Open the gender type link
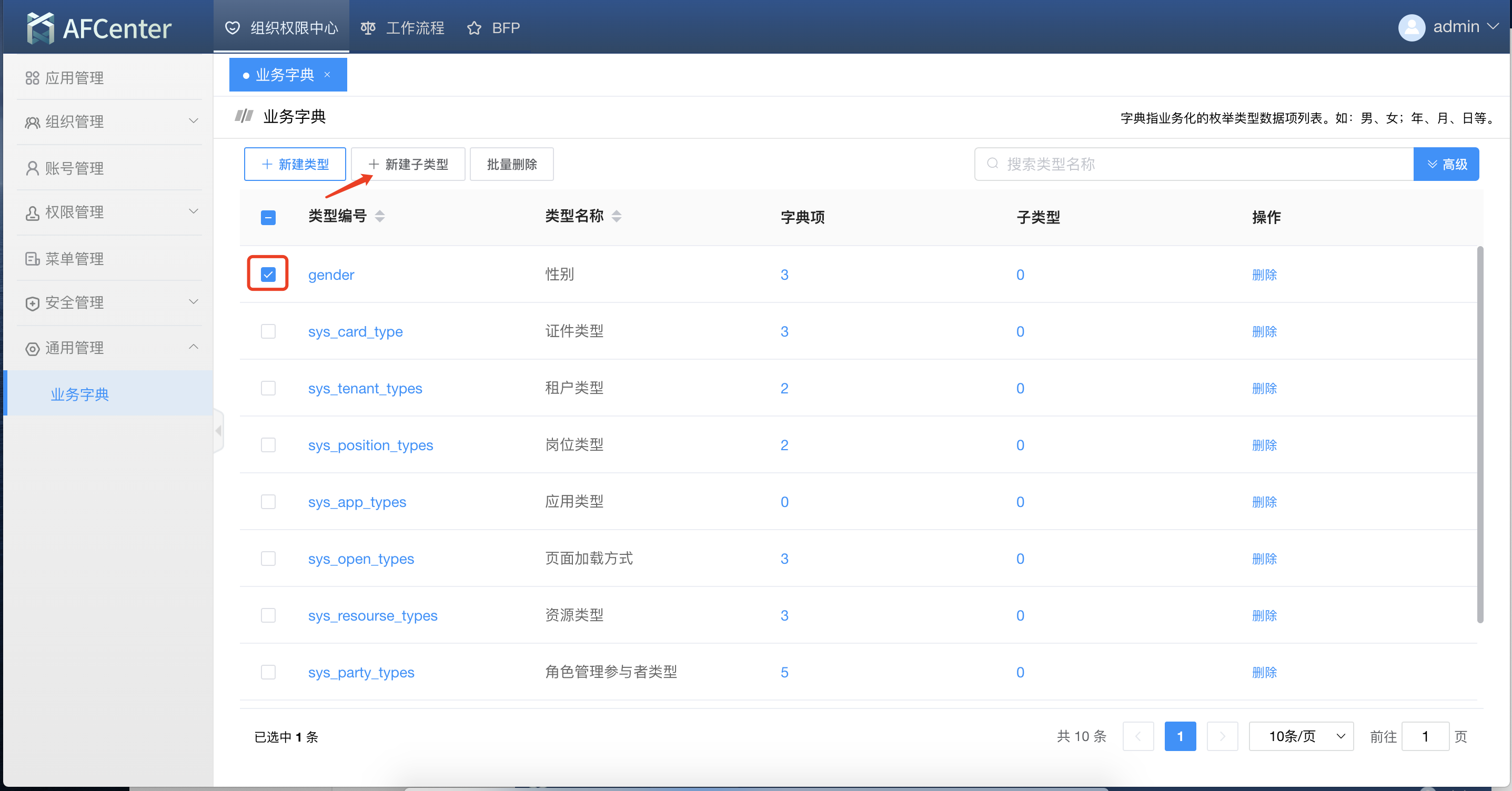Viewport: 1512px width, 791px height. (331, 275)
